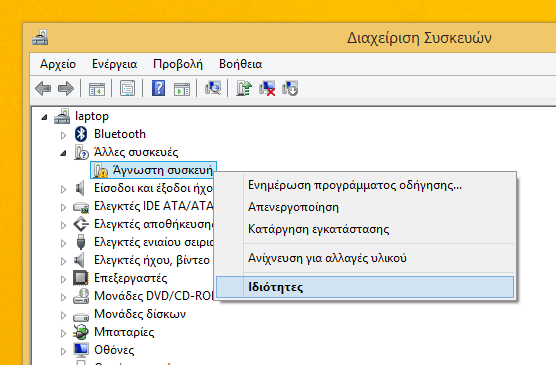Go back with the left arrow toolbar icon
Image resolution: width=556 pixels, height=365 pixels.
[x=43, y=88]
